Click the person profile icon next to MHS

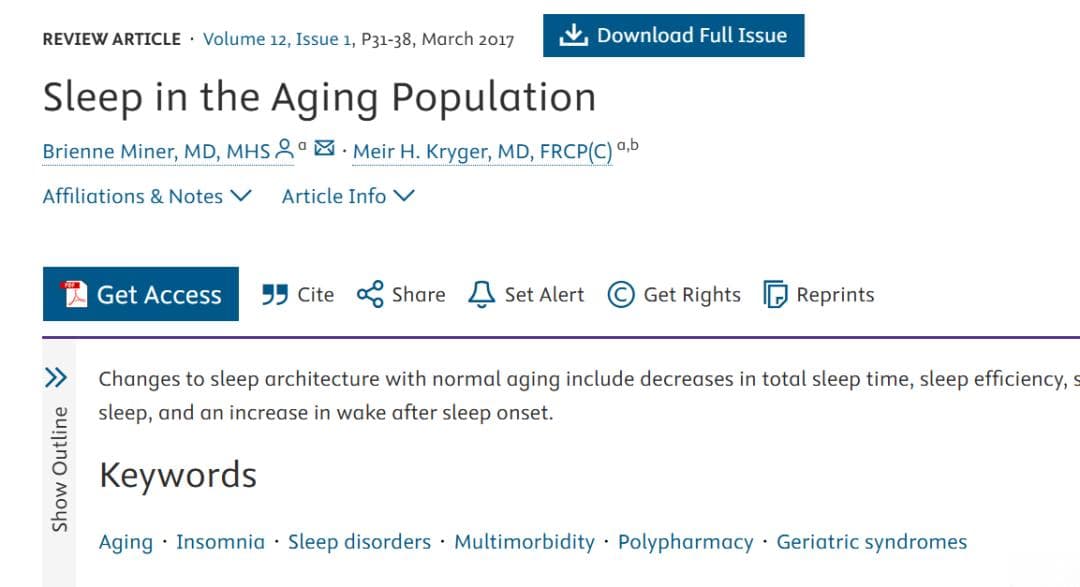click(x=284, y=149)
